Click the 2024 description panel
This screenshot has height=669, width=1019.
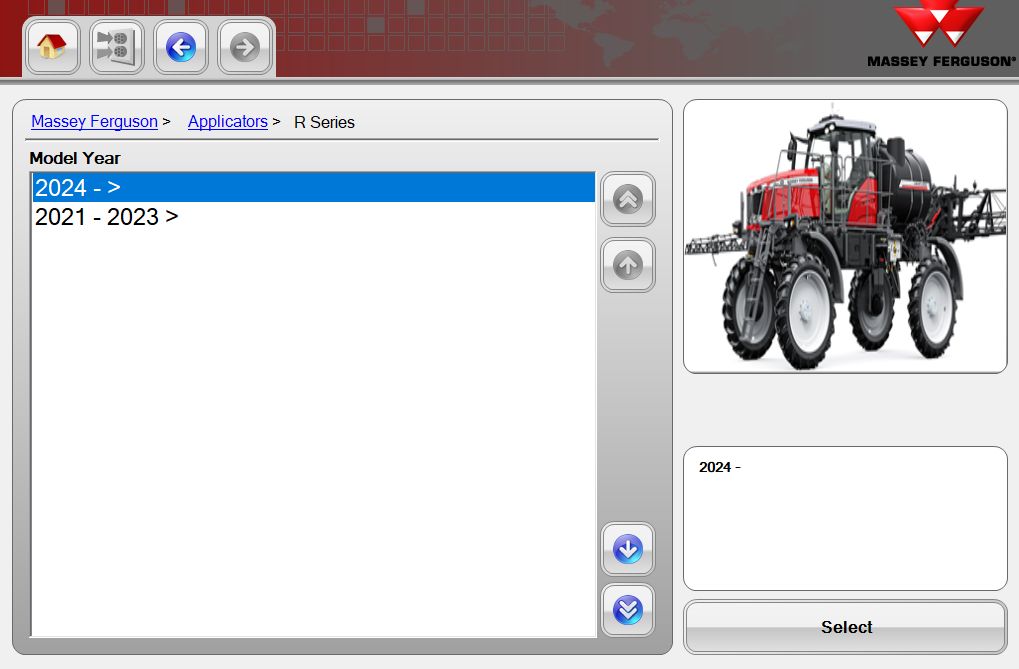[844, 518]
